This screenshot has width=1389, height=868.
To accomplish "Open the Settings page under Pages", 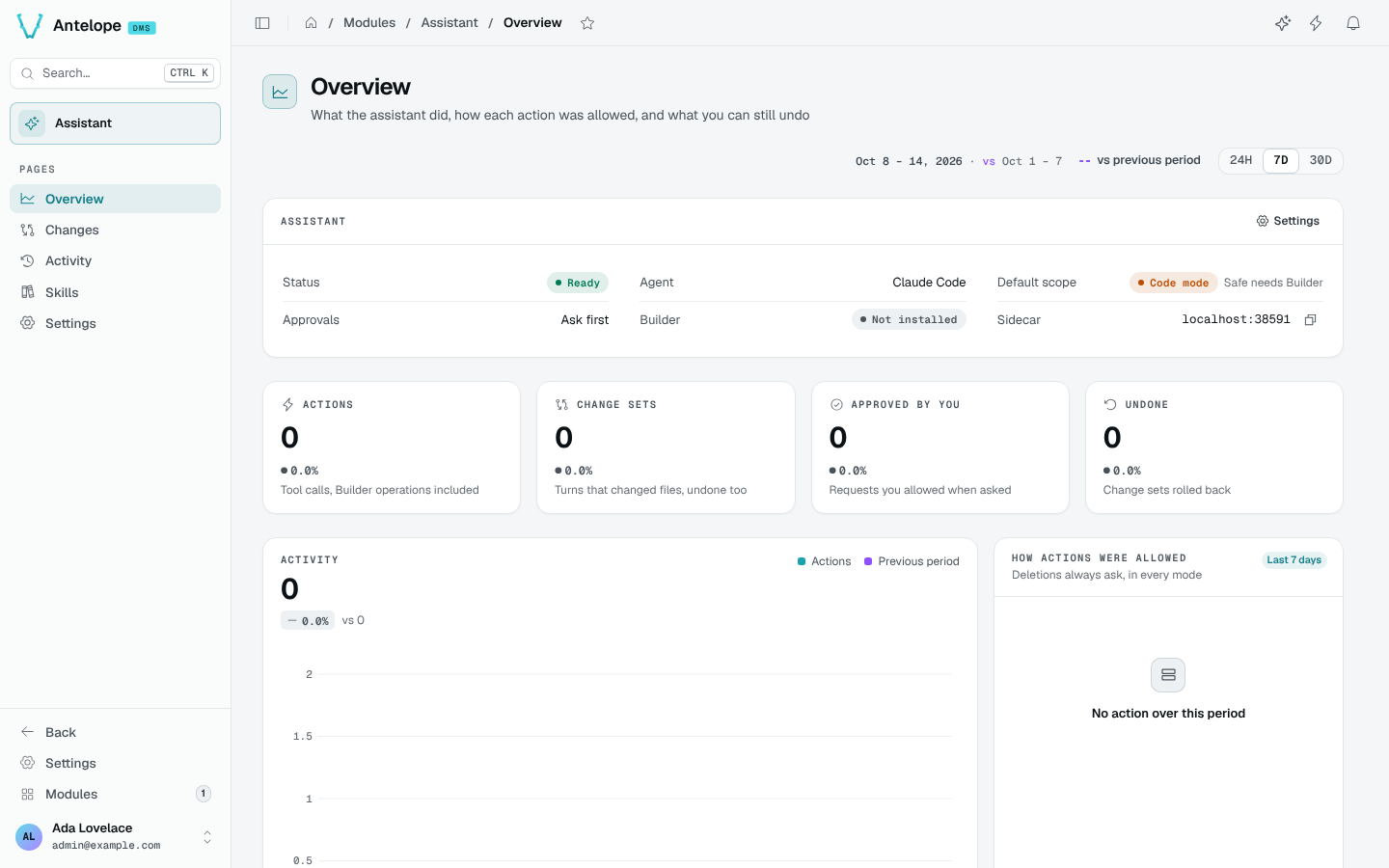I will [x=115, y=323].
